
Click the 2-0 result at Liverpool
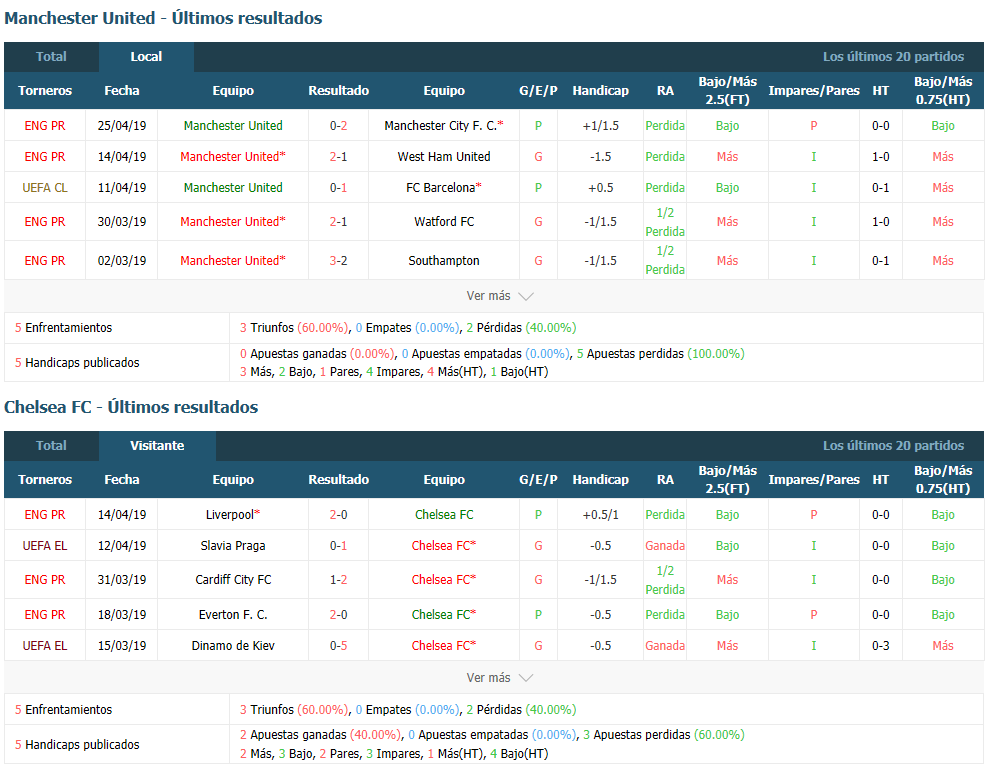click(338, 514)
